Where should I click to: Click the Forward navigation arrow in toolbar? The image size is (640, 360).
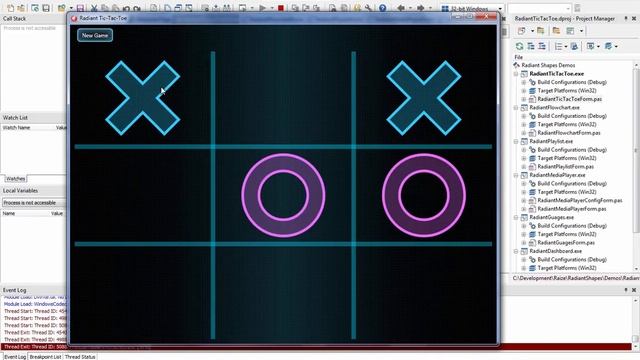pos(420,8)
